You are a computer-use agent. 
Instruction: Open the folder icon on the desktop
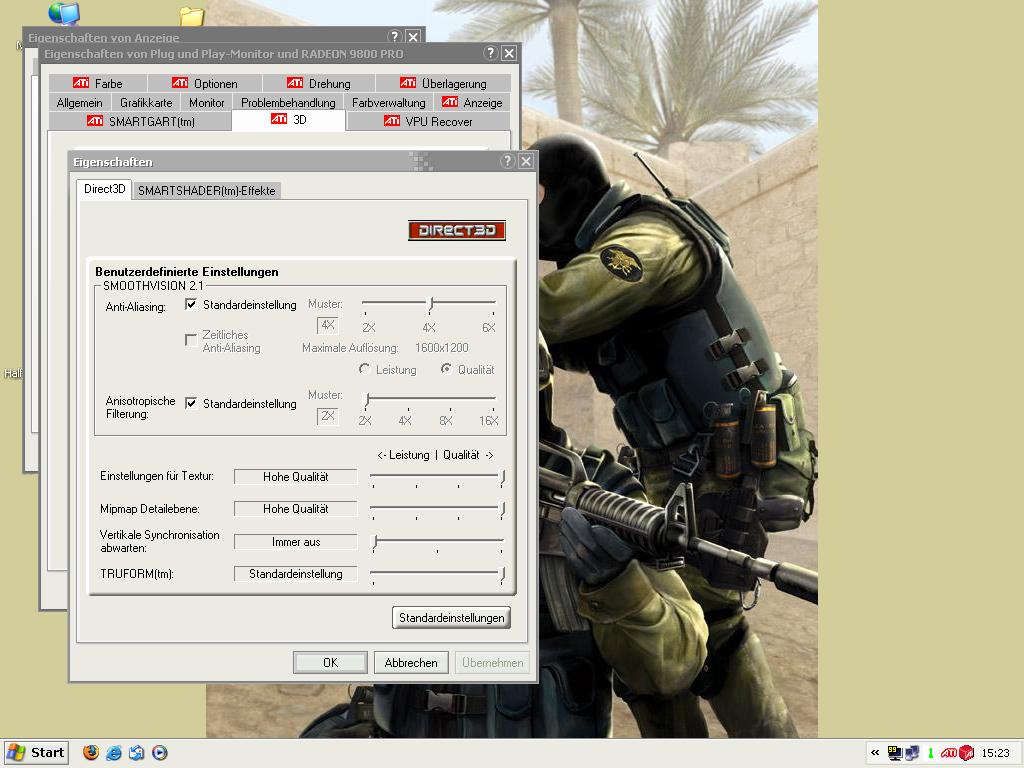pyautogui.click(x=192, y=16)
